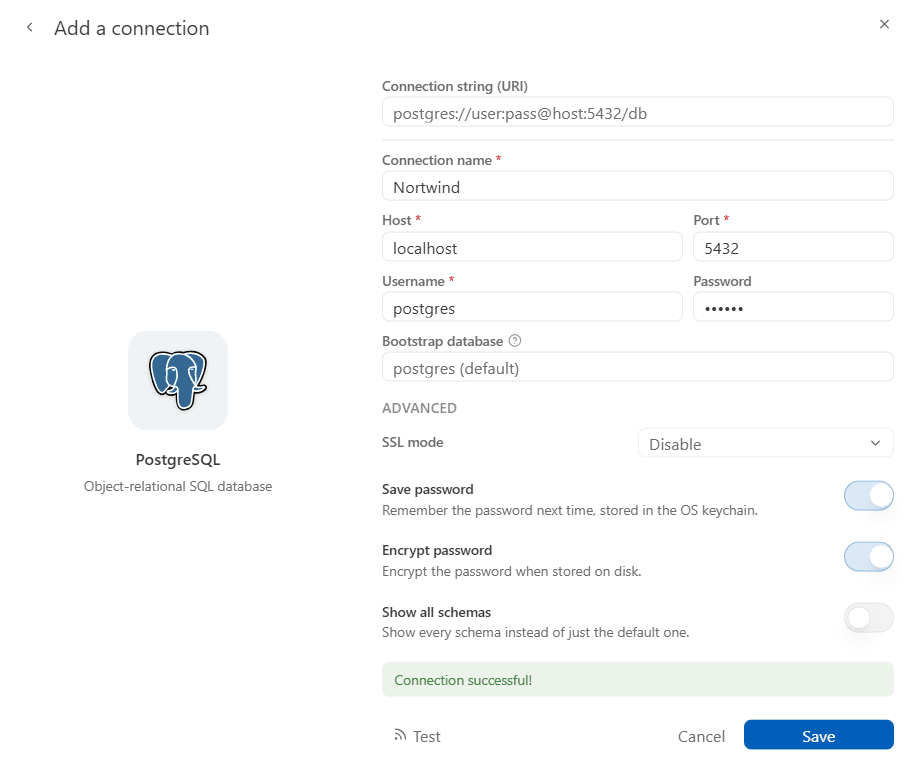Viewport: 910px width, 765px height.
Task: Close the Add a connection dialog
Action: pyautogui.click(x=884, y=24)
